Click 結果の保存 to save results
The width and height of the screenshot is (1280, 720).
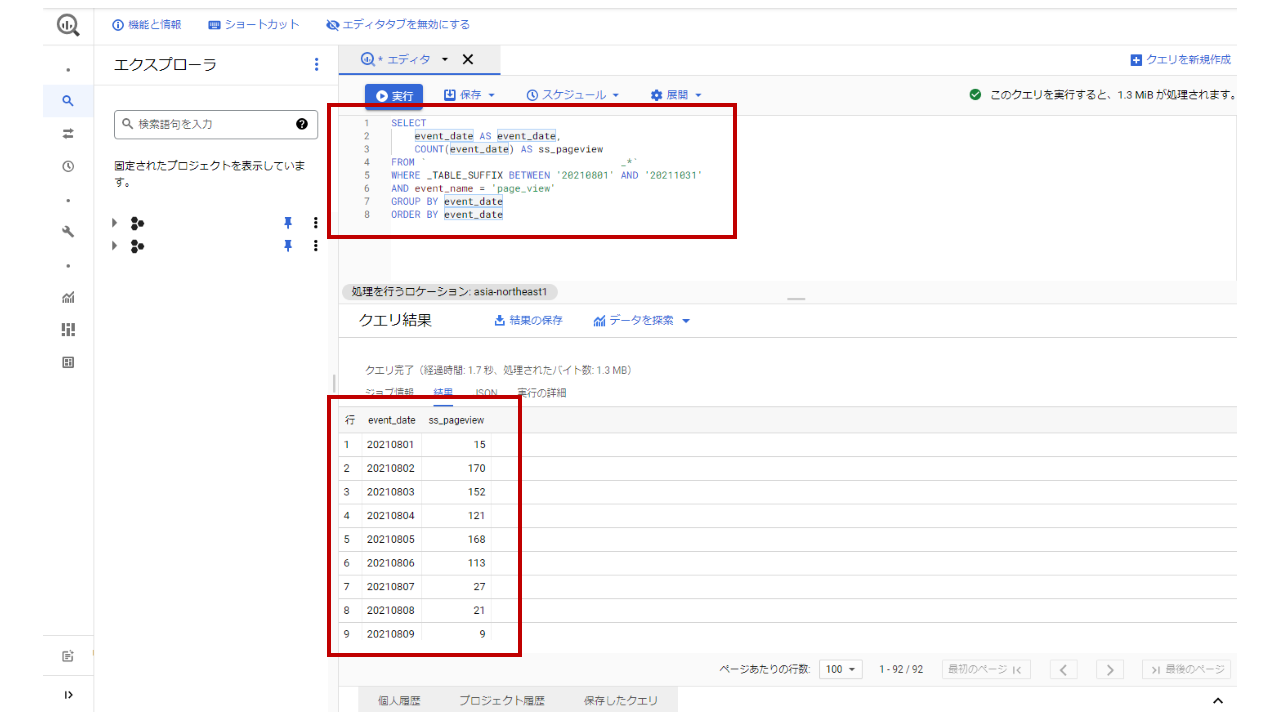coord(528,321)
